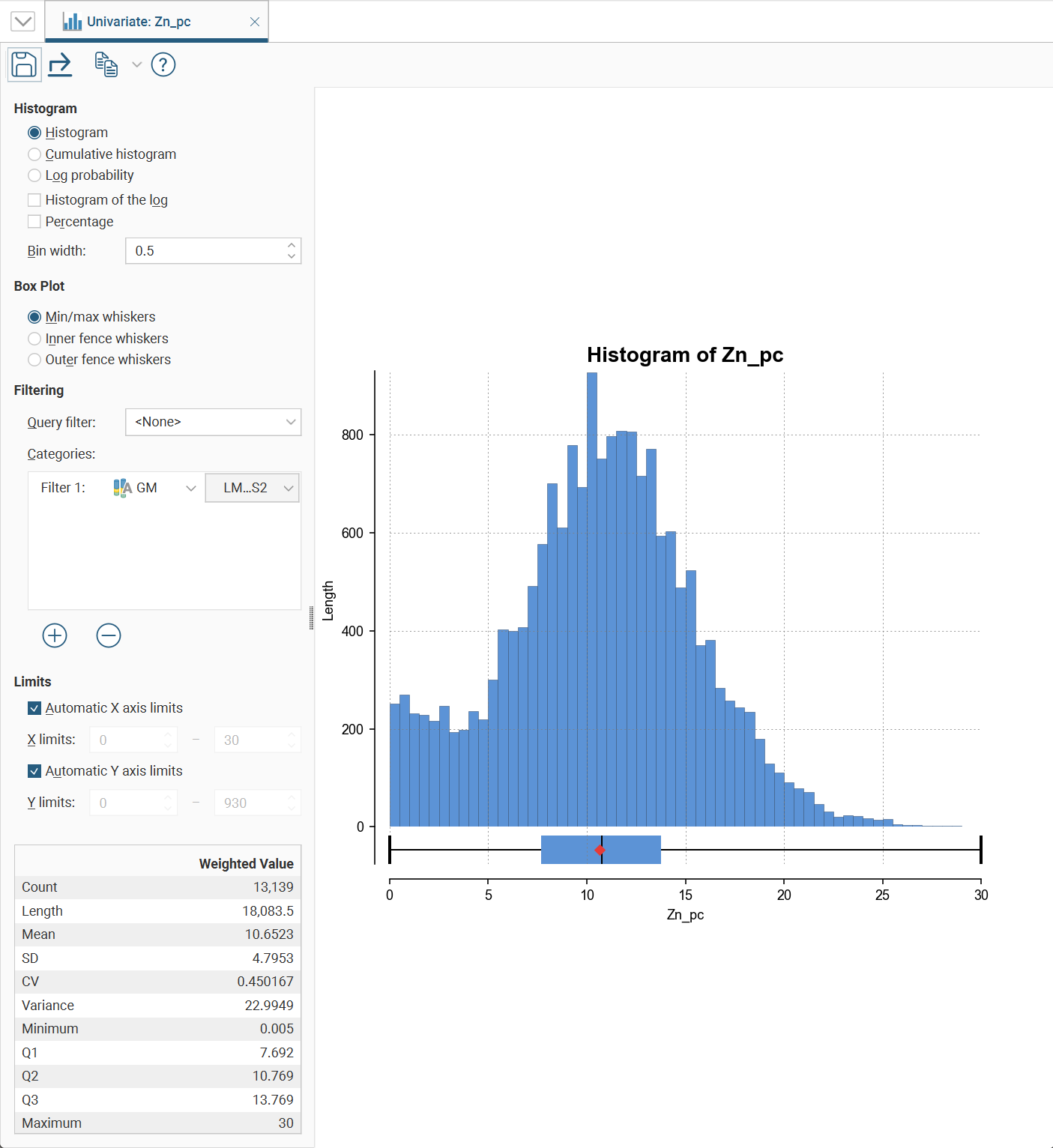Switch to the Univariate: Zn_pc tab

pyautogui.click(x=139, y=22)
